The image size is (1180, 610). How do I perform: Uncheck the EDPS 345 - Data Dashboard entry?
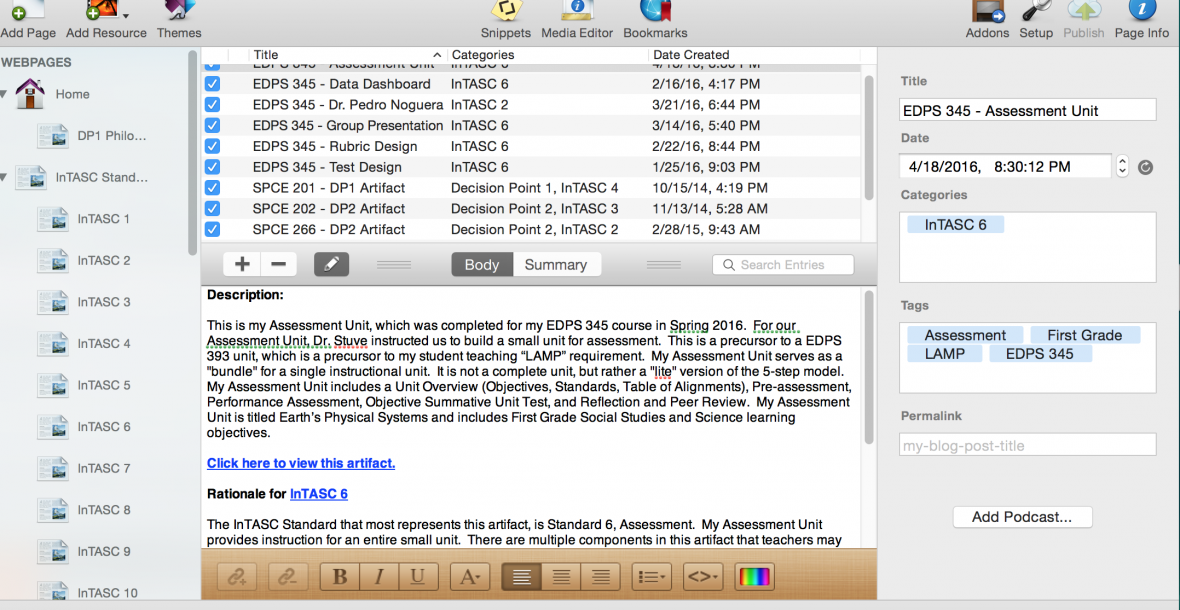(x=212, y=84)
